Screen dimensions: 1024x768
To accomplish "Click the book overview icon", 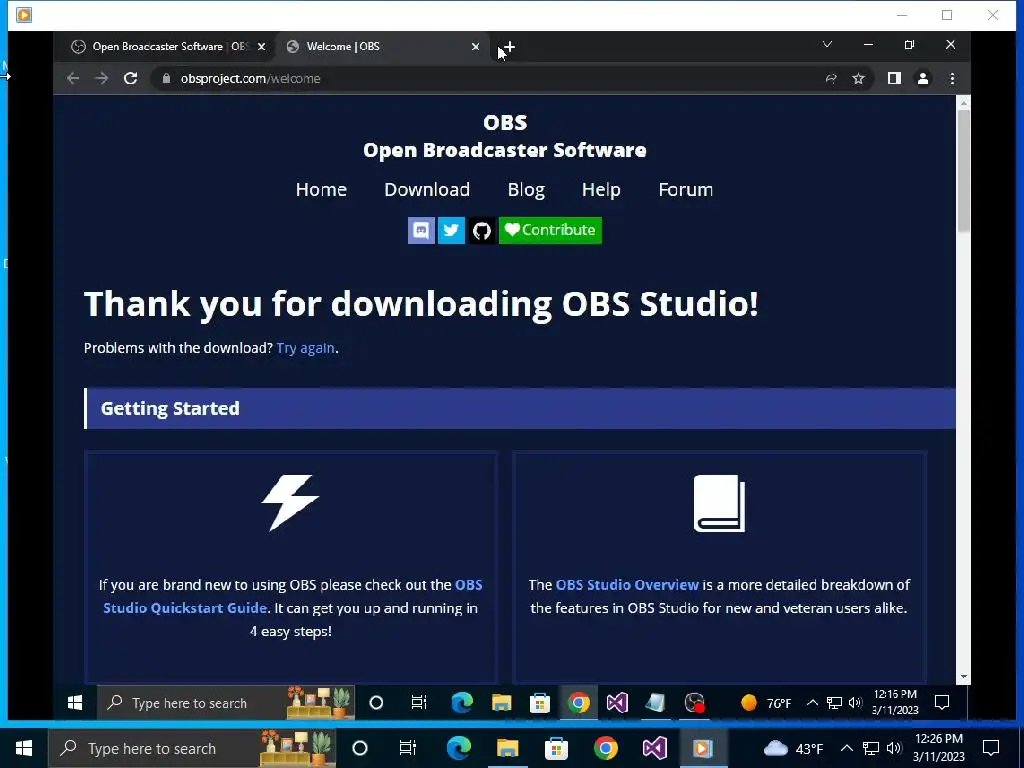I will coord(719,504).
